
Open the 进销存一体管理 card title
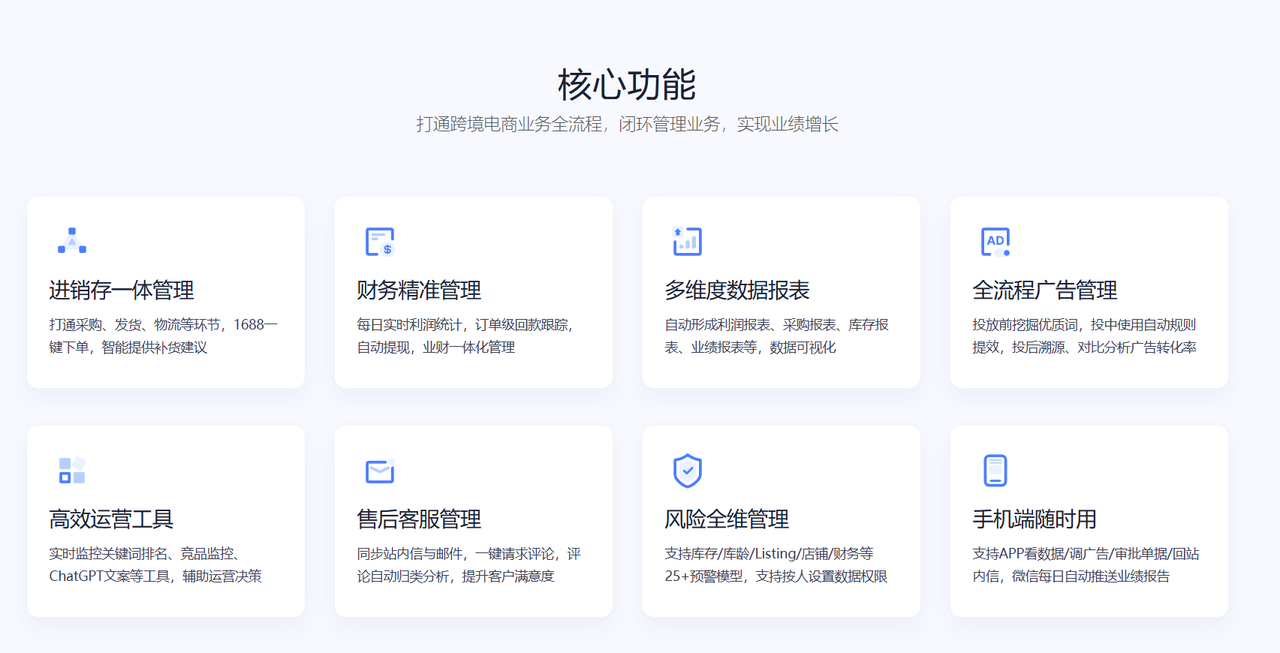[x=122, y=291]
